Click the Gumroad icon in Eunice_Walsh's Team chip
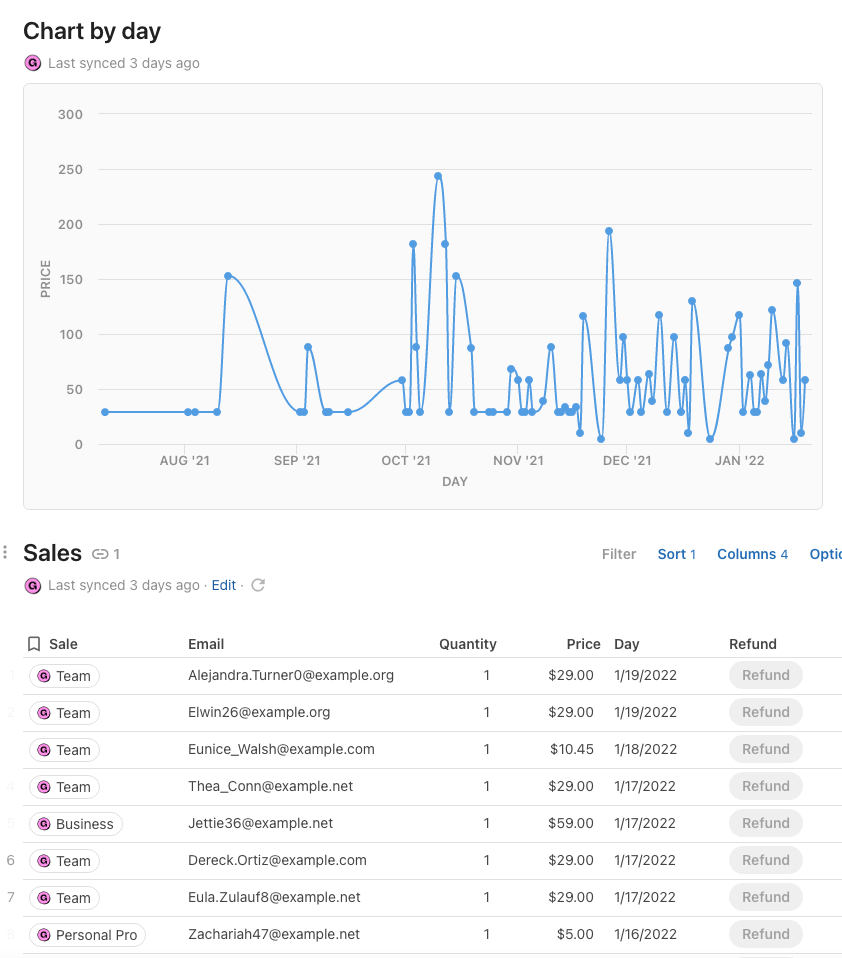The width and height of the screenshot is (842, 958). pyautogui.click(x=44, y=750)
